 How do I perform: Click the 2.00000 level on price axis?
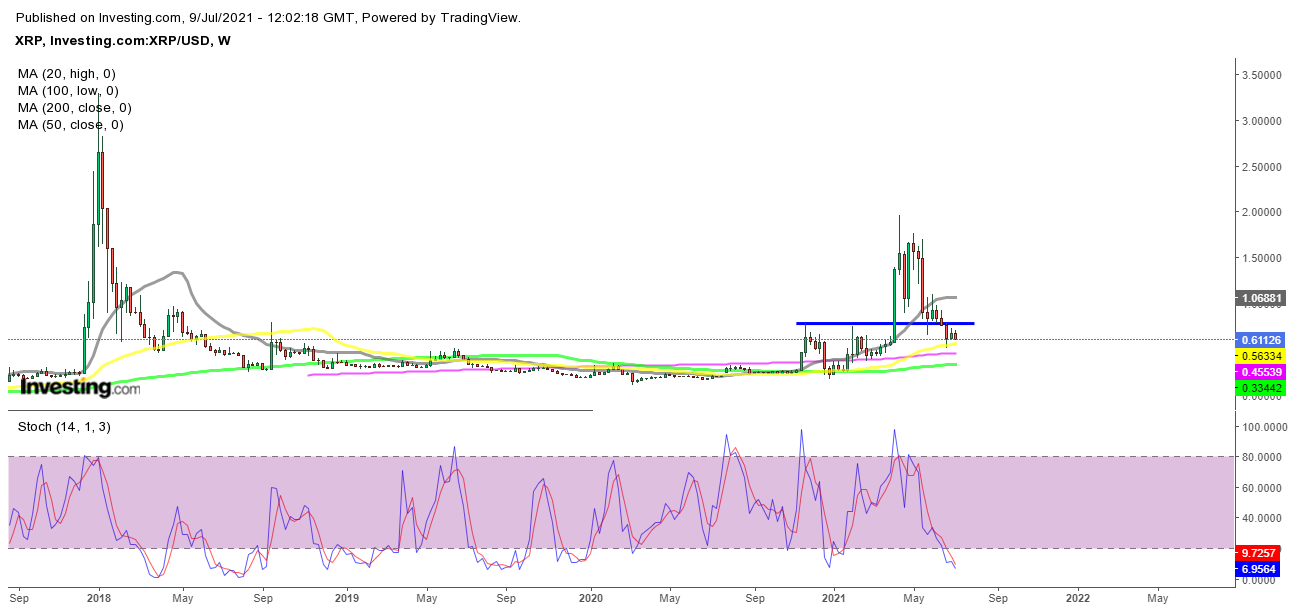click(x=1263, y=212)
